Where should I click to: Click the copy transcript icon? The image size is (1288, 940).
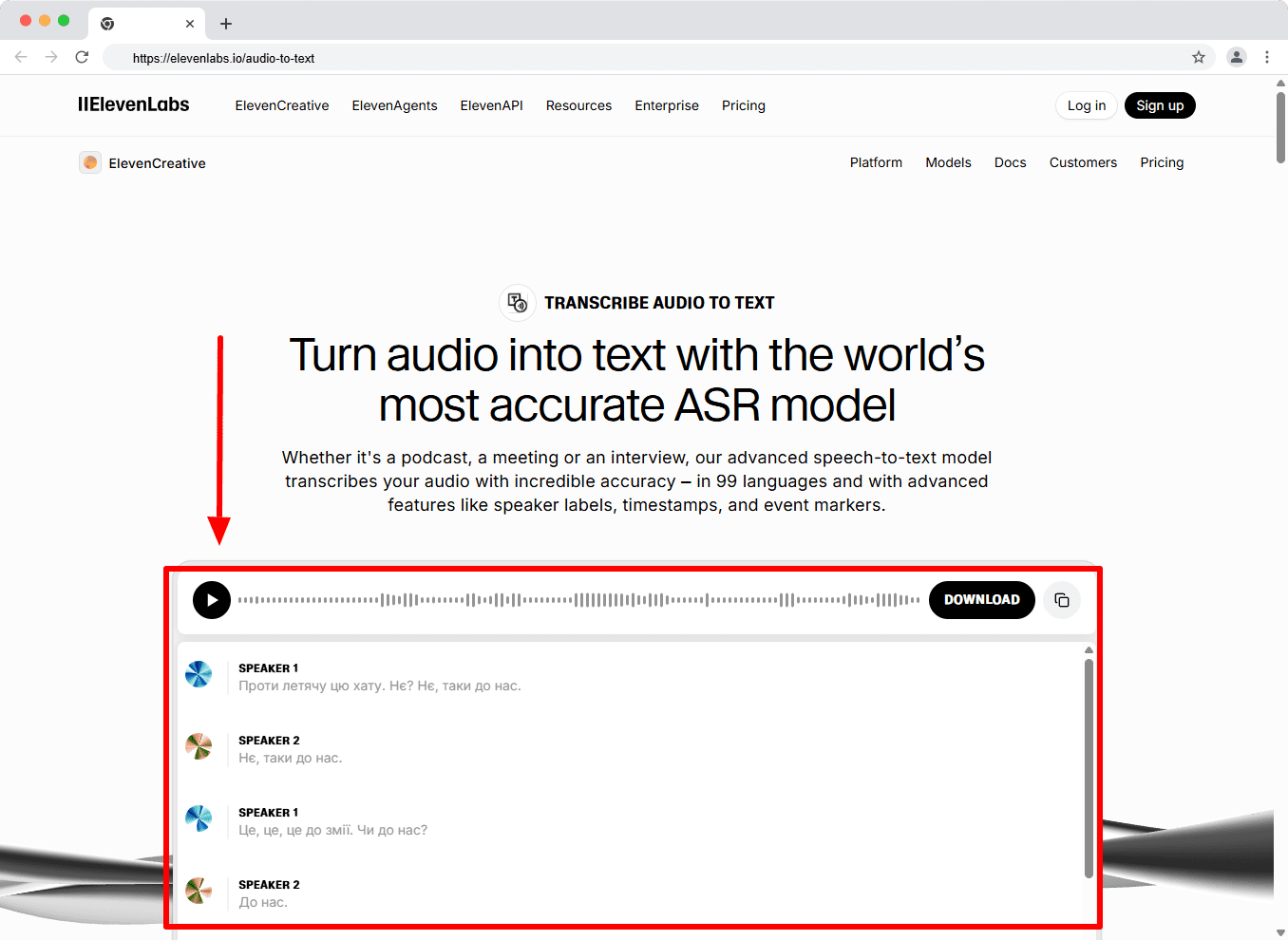(x=1062, y=600)
